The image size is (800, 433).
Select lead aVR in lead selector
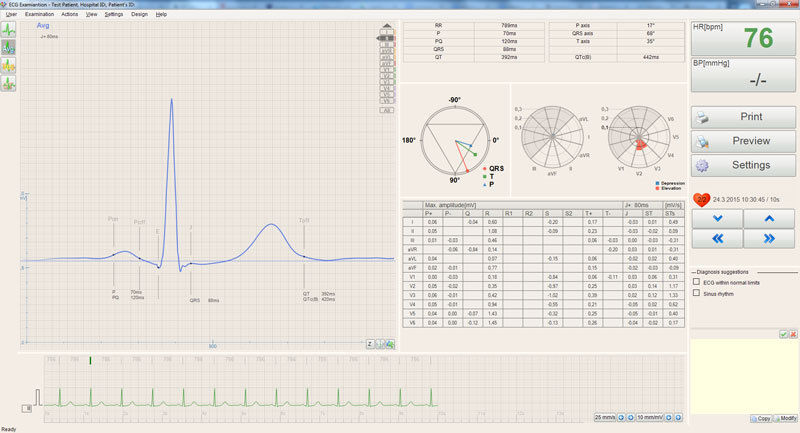coord(387,51)
